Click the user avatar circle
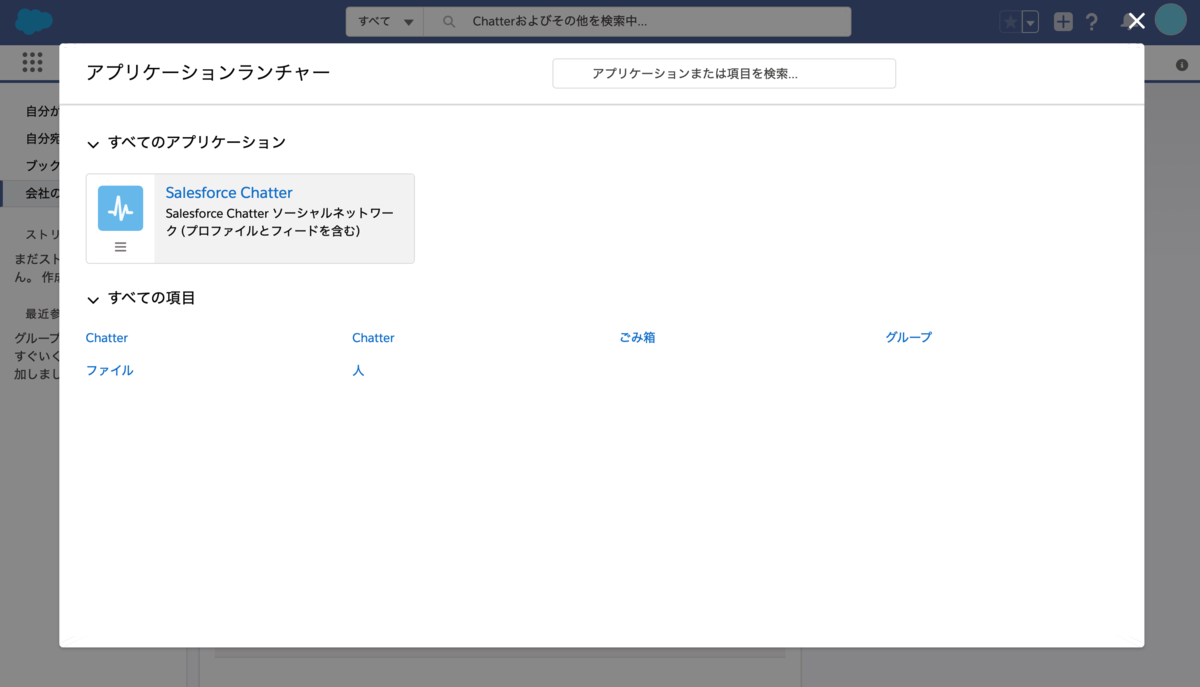This screenshot has height=687, width=1200. 1170,20
